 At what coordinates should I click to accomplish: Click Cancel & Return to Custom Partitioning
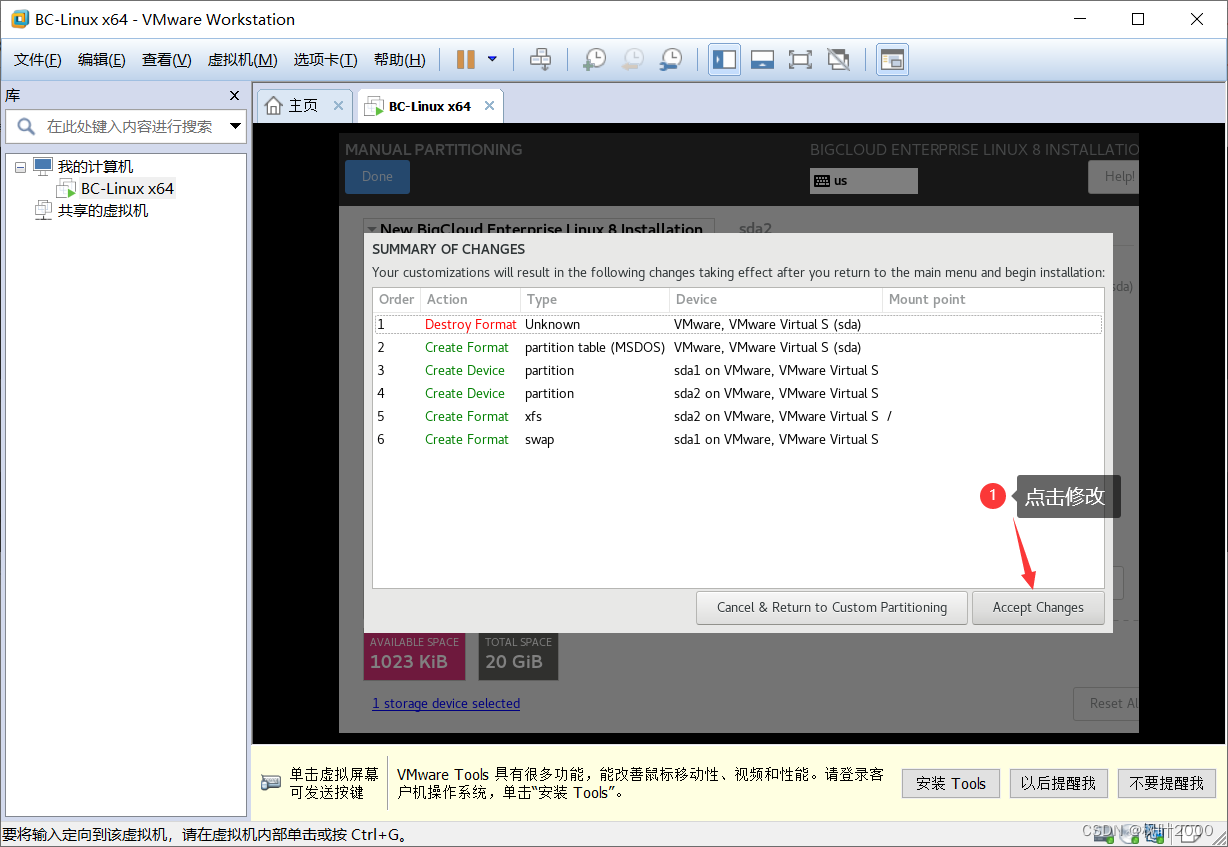832,607
